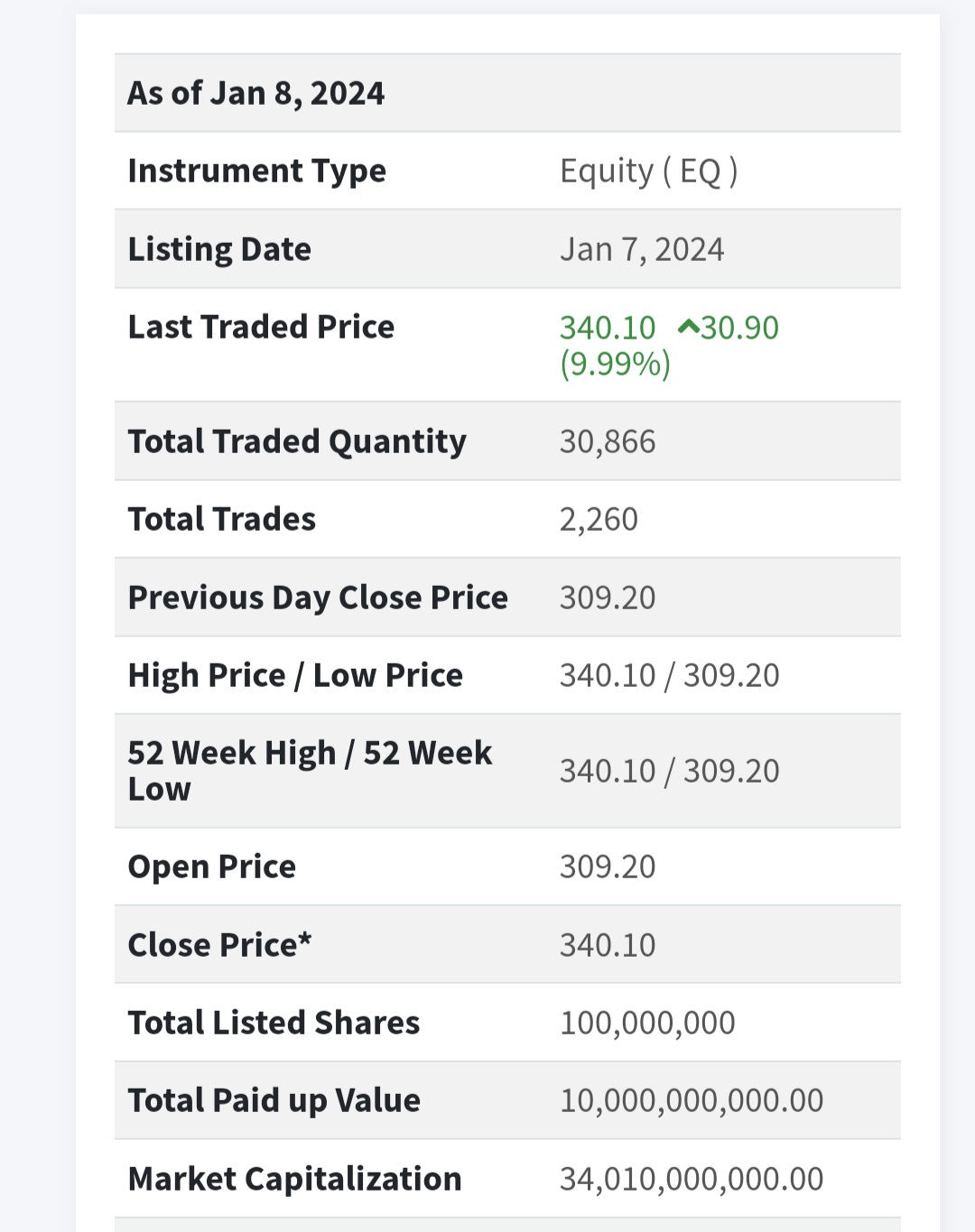The width and height of the screenshot is (975, 1232).
Task: Click the Total Trades value 2,260
Action: tap(599, 519)
